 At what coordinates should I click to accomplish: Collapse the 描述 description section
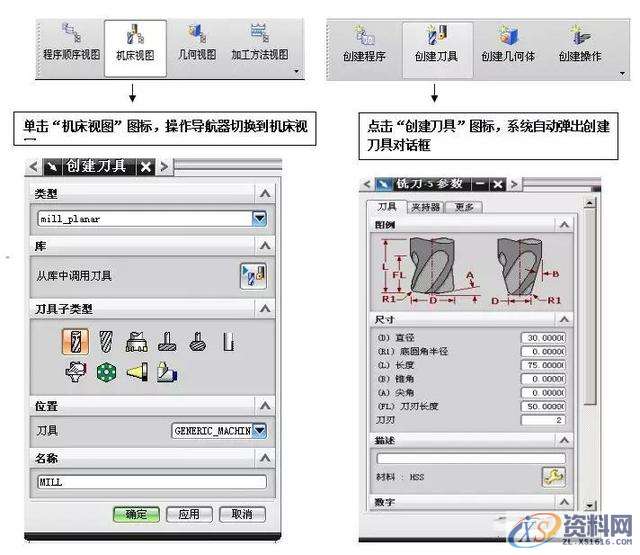tap(564, 440)
